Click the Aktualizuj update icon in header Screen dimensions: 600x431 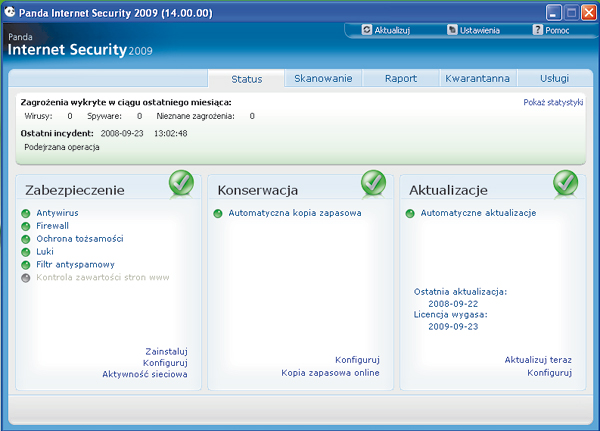coord(367,31)
